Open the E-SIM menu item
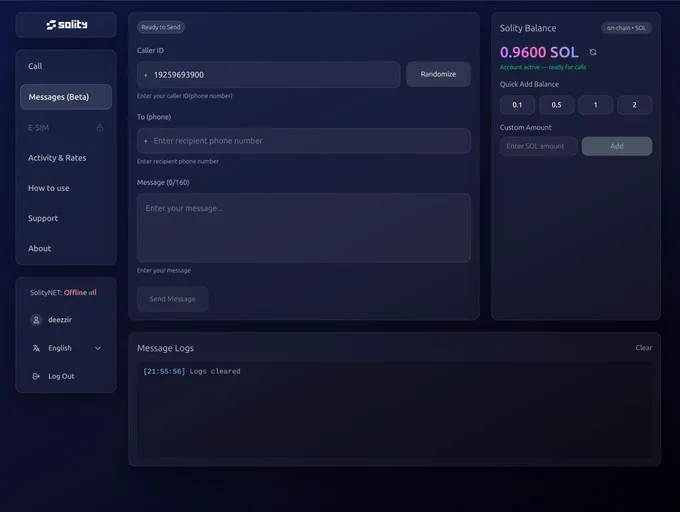 pyautogui.click(x=66, y=127)
